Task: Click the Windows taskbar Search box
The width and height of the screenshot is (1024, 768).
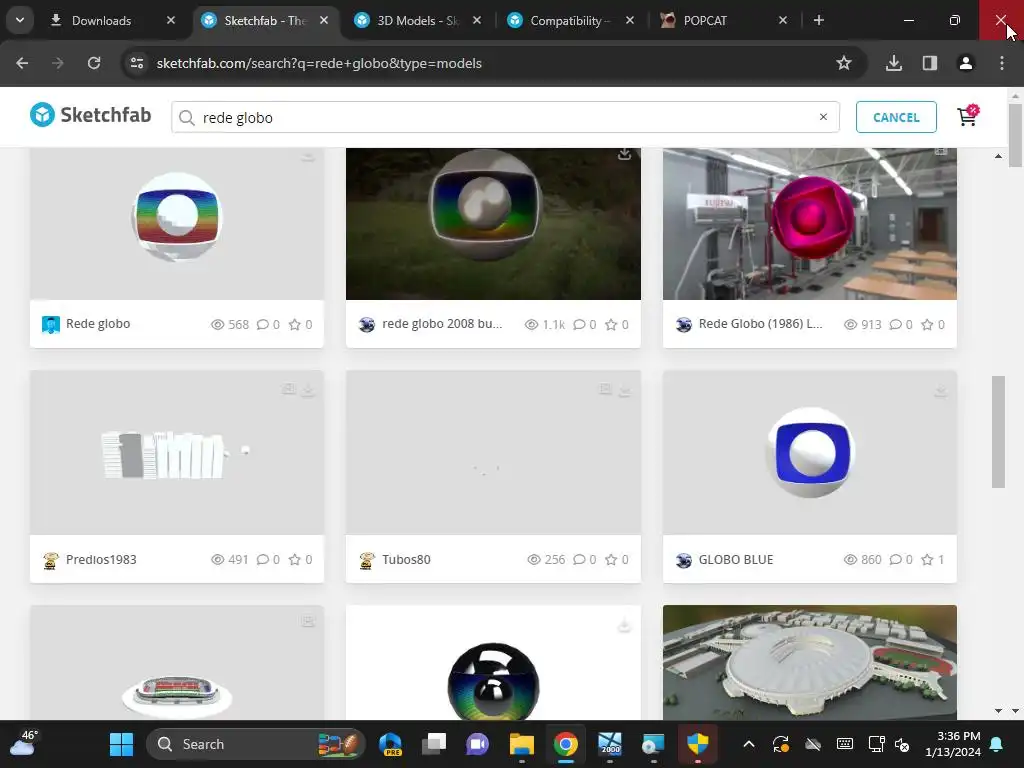Action: click(x=255, y=744)
